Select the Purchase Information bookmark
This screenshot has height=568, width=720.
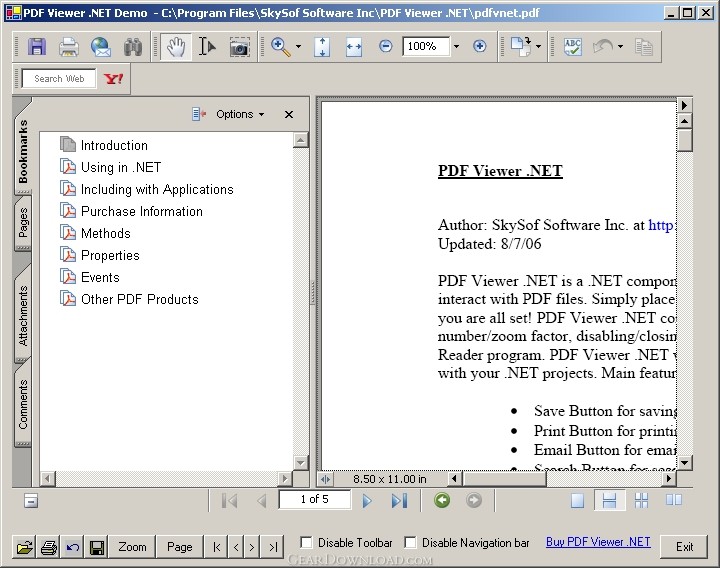(x=141, y=211)
